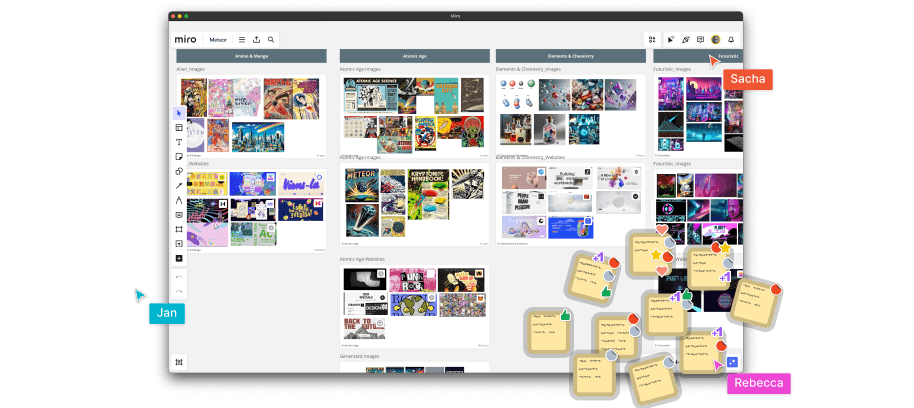
Task: Open the notifications bell
Action: coord(731,39)
